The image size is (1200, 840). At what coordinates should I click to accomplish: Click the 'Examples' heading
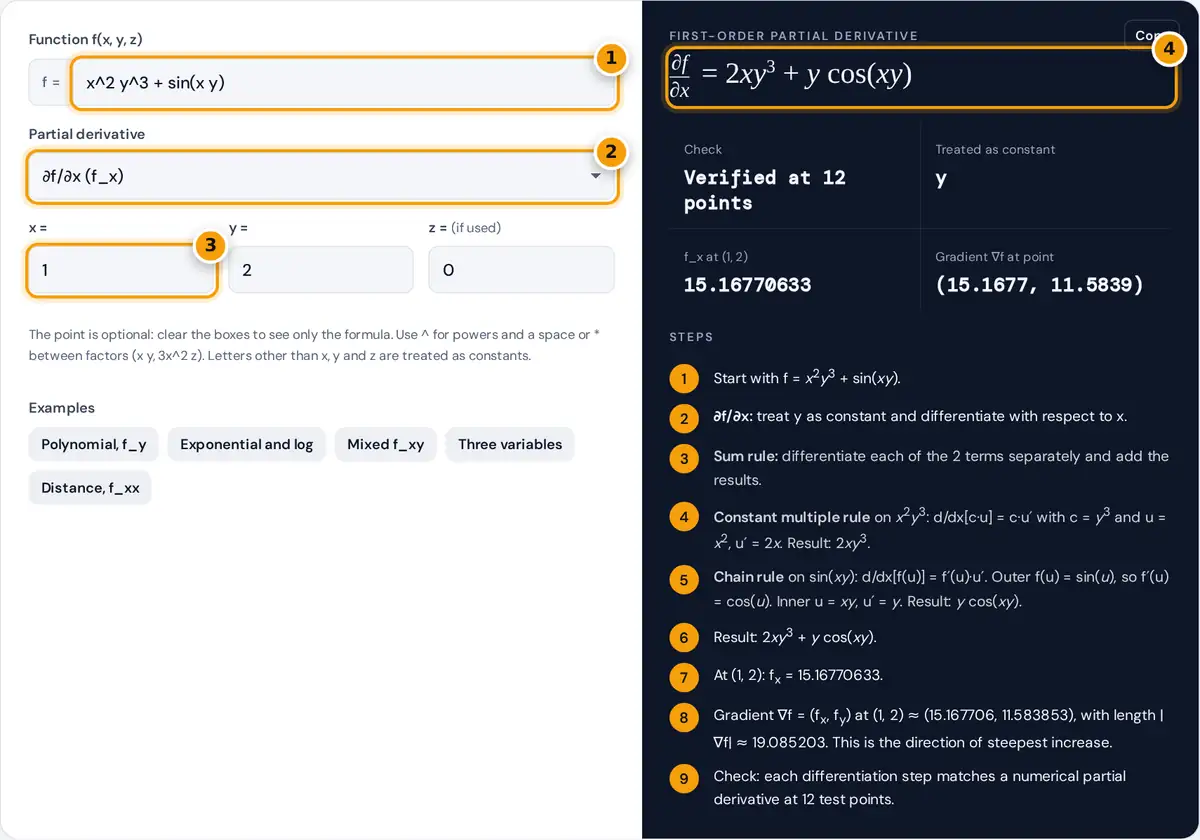[62, 408]
